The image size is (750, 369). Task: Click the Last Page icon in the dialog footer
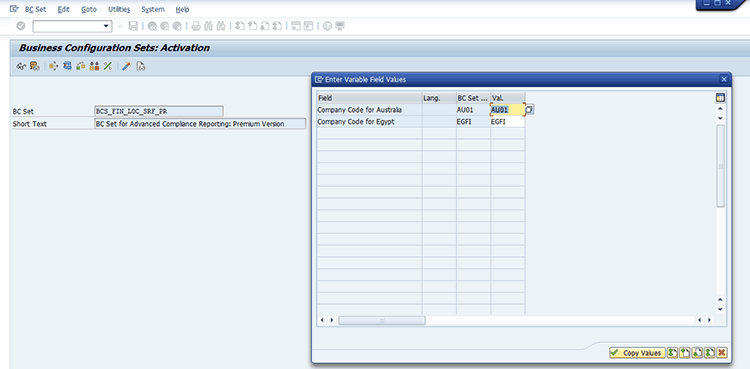pyautogui.click(x=710, y=353)
